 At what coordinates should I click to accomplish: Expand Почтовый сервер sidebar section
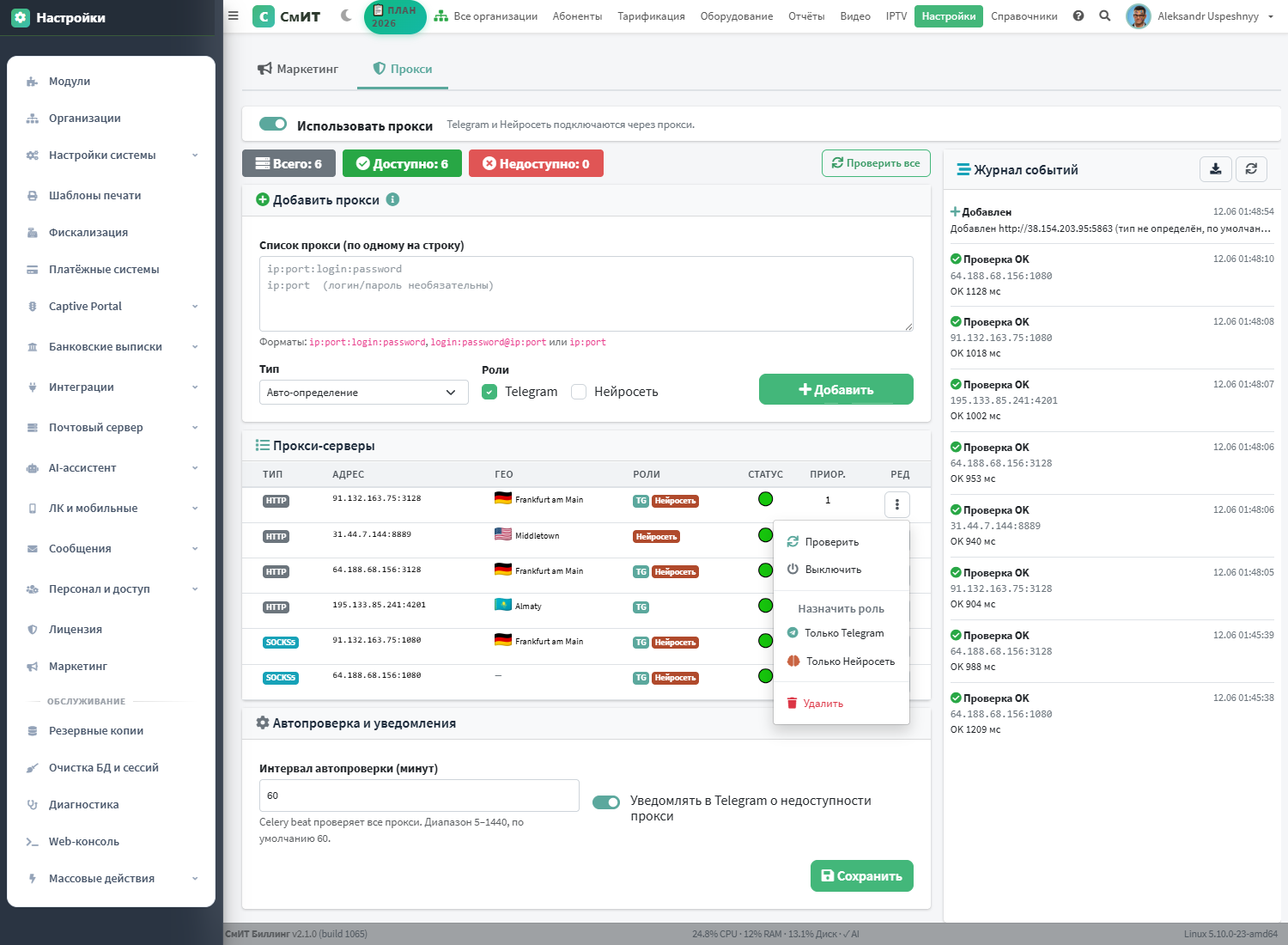pos(112,428)
